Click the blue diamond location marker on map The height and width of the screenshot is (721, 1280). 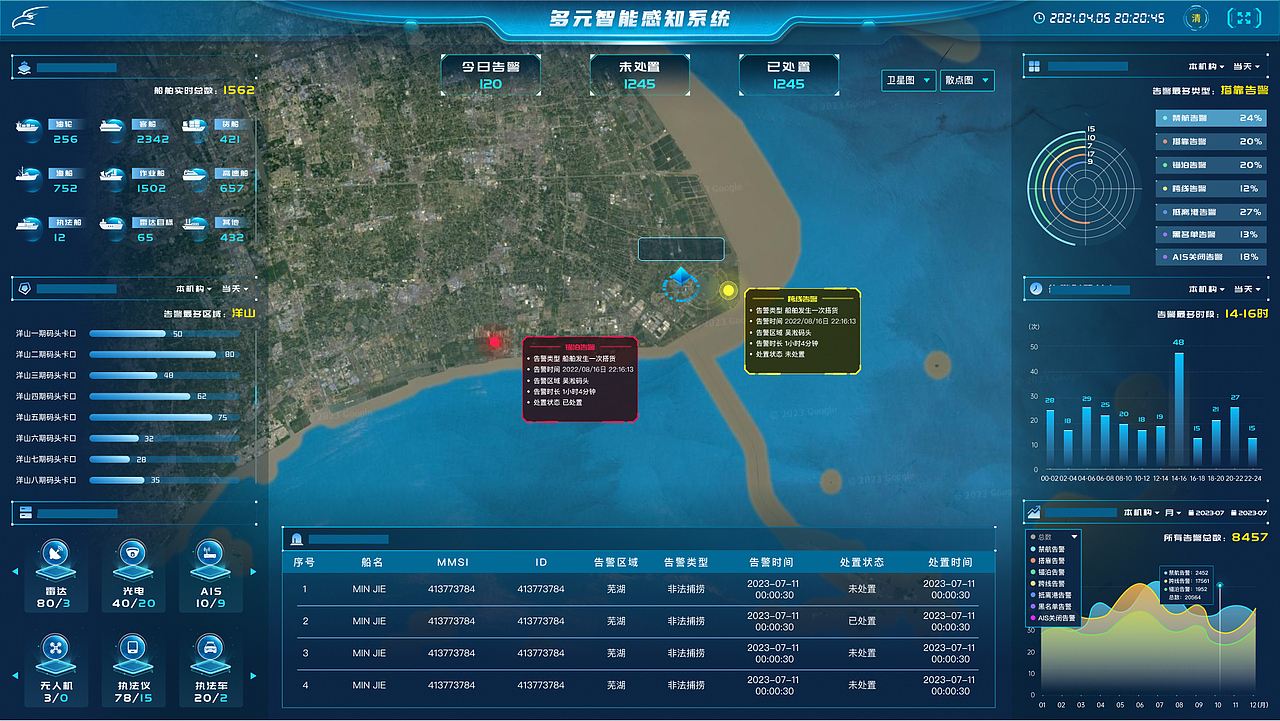click(681, 276)
